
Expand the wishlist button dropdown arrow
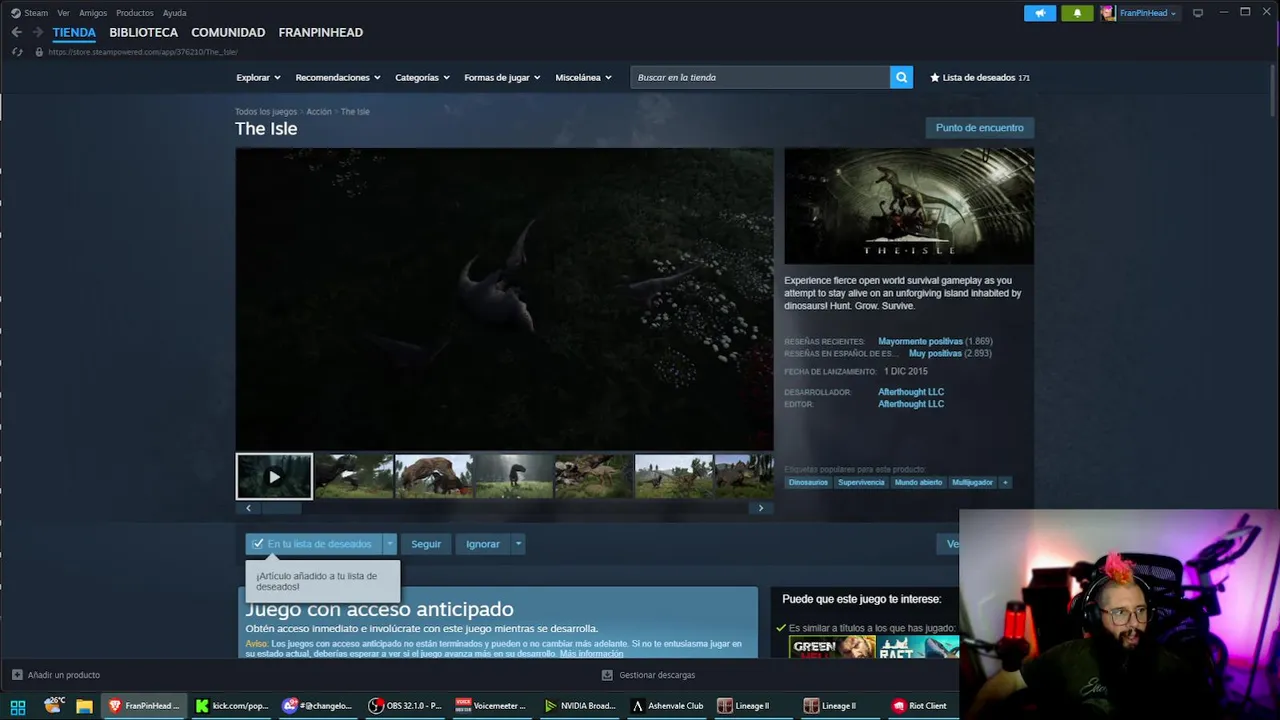coord(390,544)
